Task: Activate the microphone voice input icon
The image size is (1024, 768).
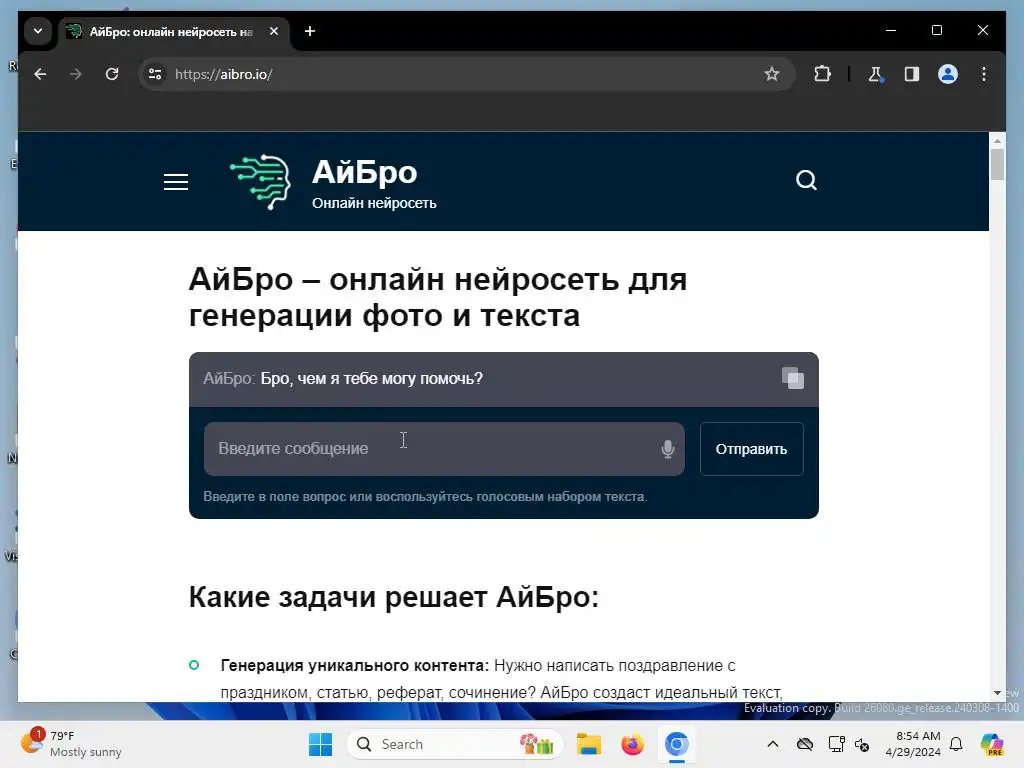Action: tap(667, 449)
